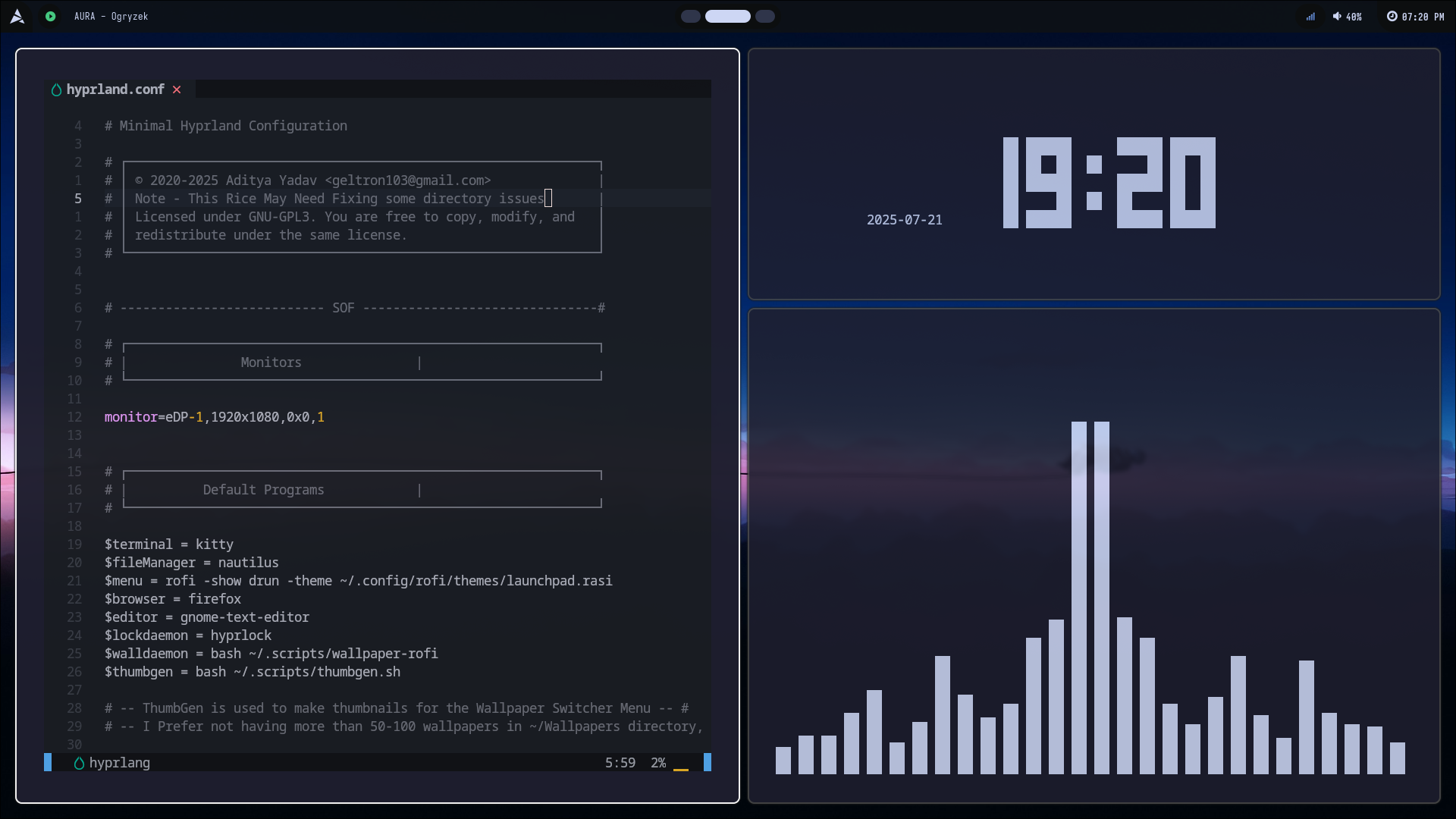Screen dimensions: 1456x819
Task: Click the clock icon in the bar
Action: (x=1392, y=16)
